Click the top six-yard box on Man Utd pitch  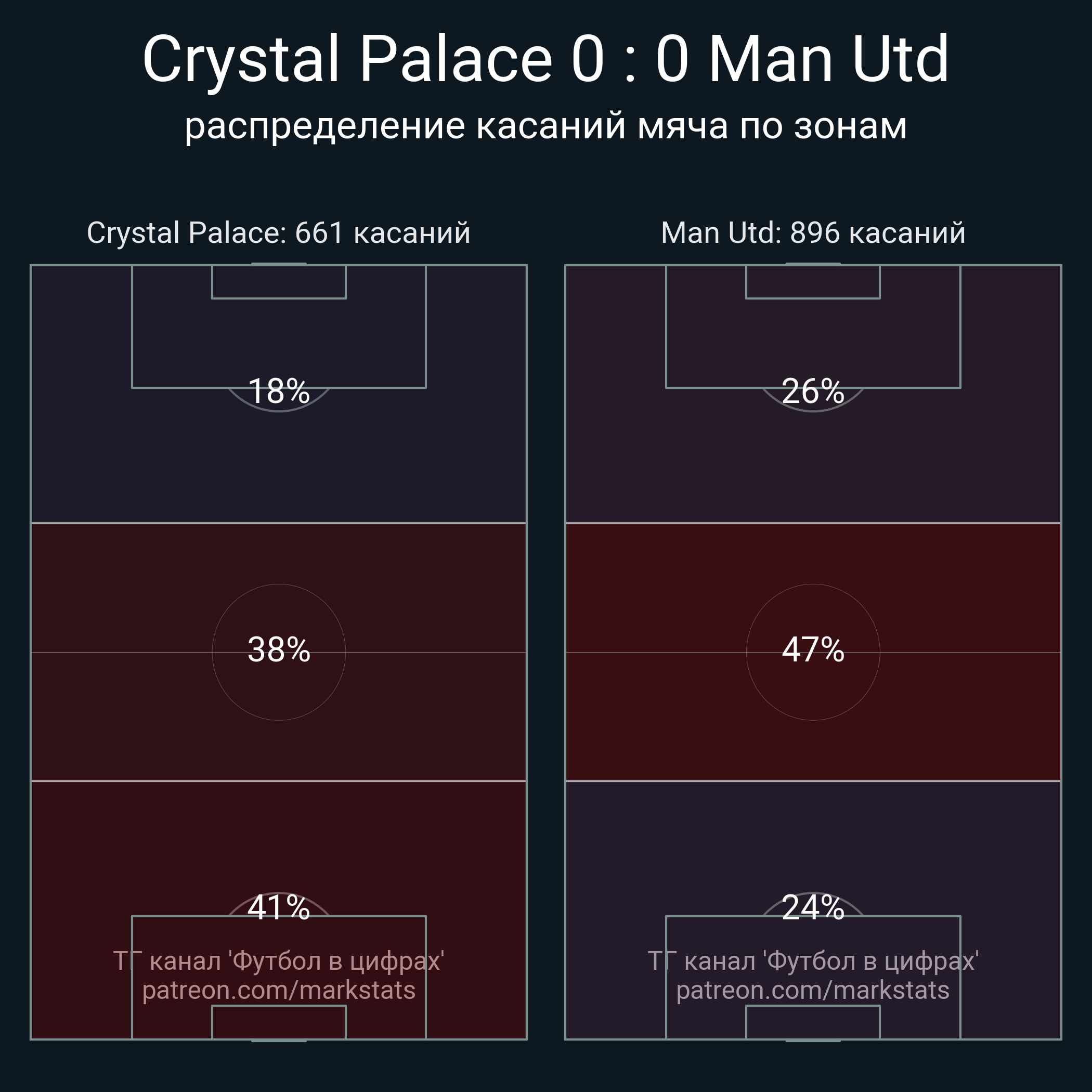point(813,282)
